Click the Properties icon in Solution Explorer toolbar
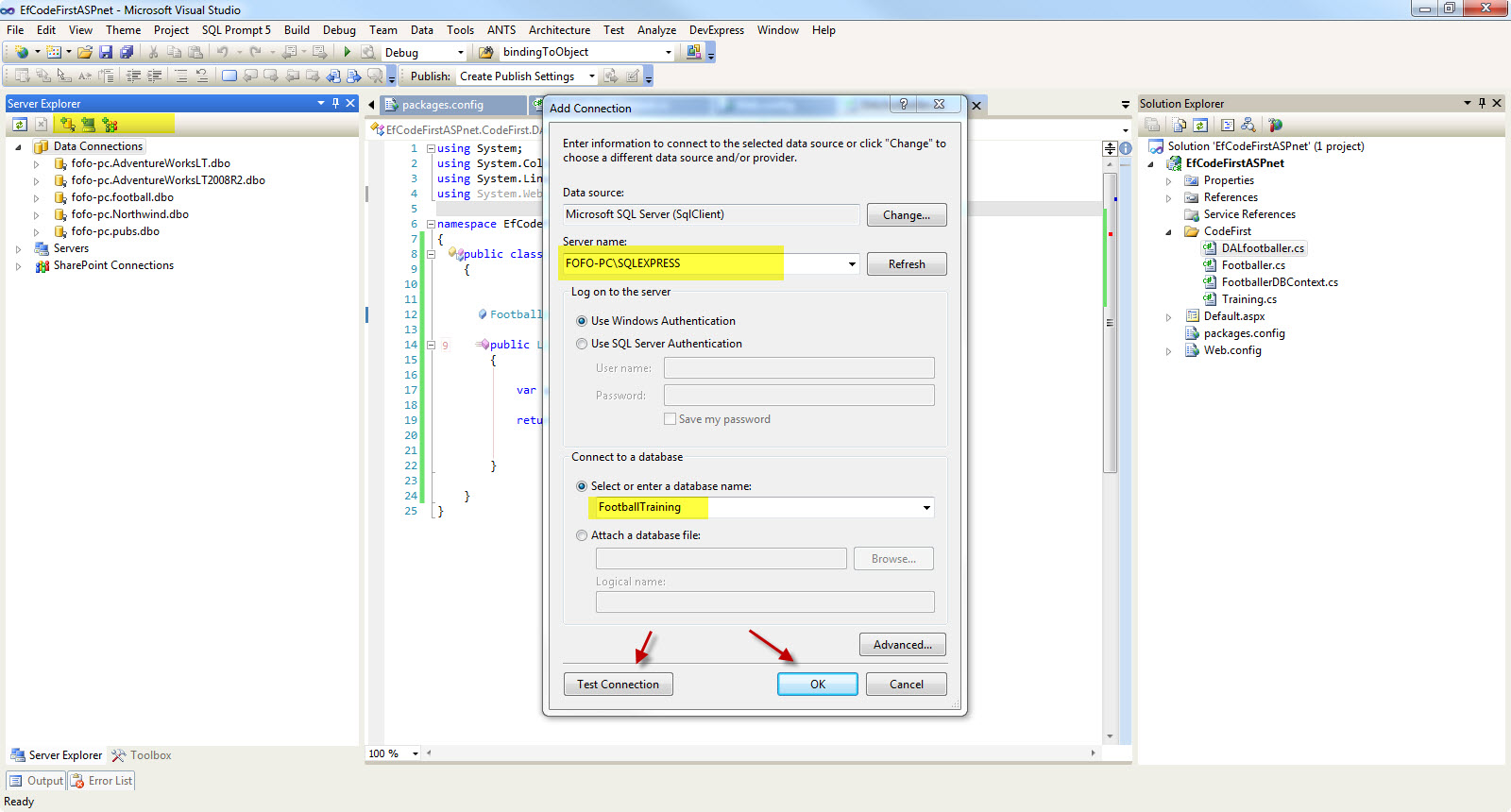 [1152, 125]
